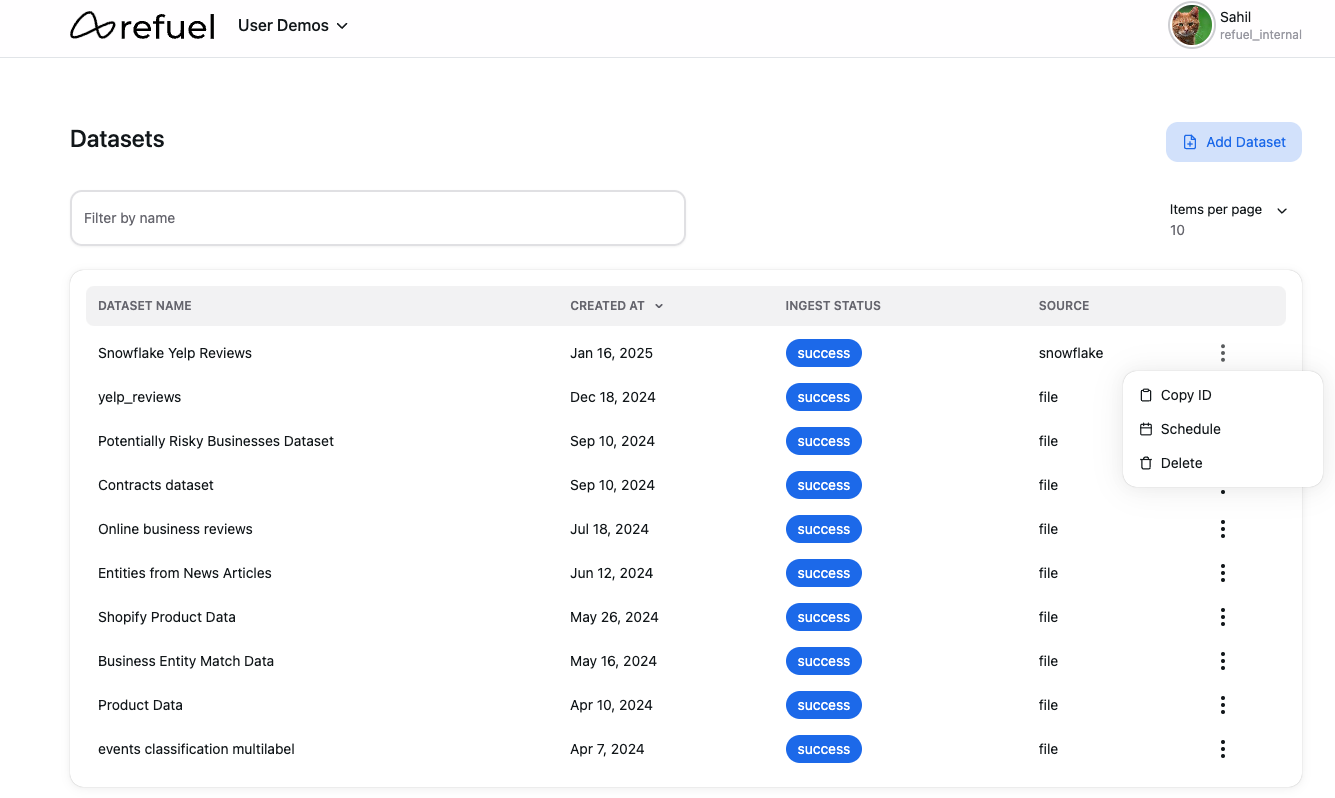Screen dimensions: 1335x798
Task: Open the Business Entity Match Data row actions menu
Action: [1222, 661]
